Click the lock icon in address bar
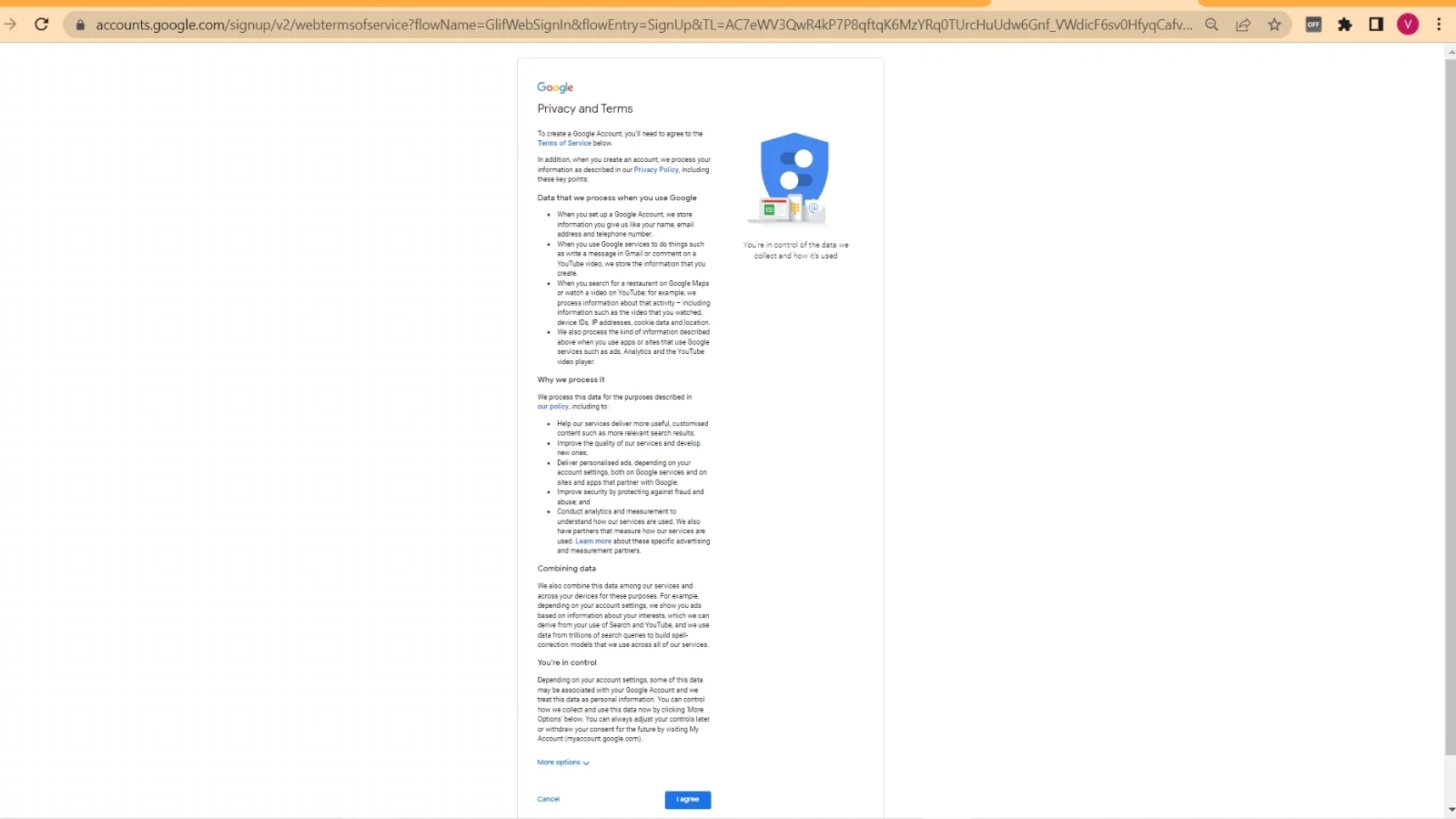The height and width of the screenshot is (819, 1456). coord(80,25)
